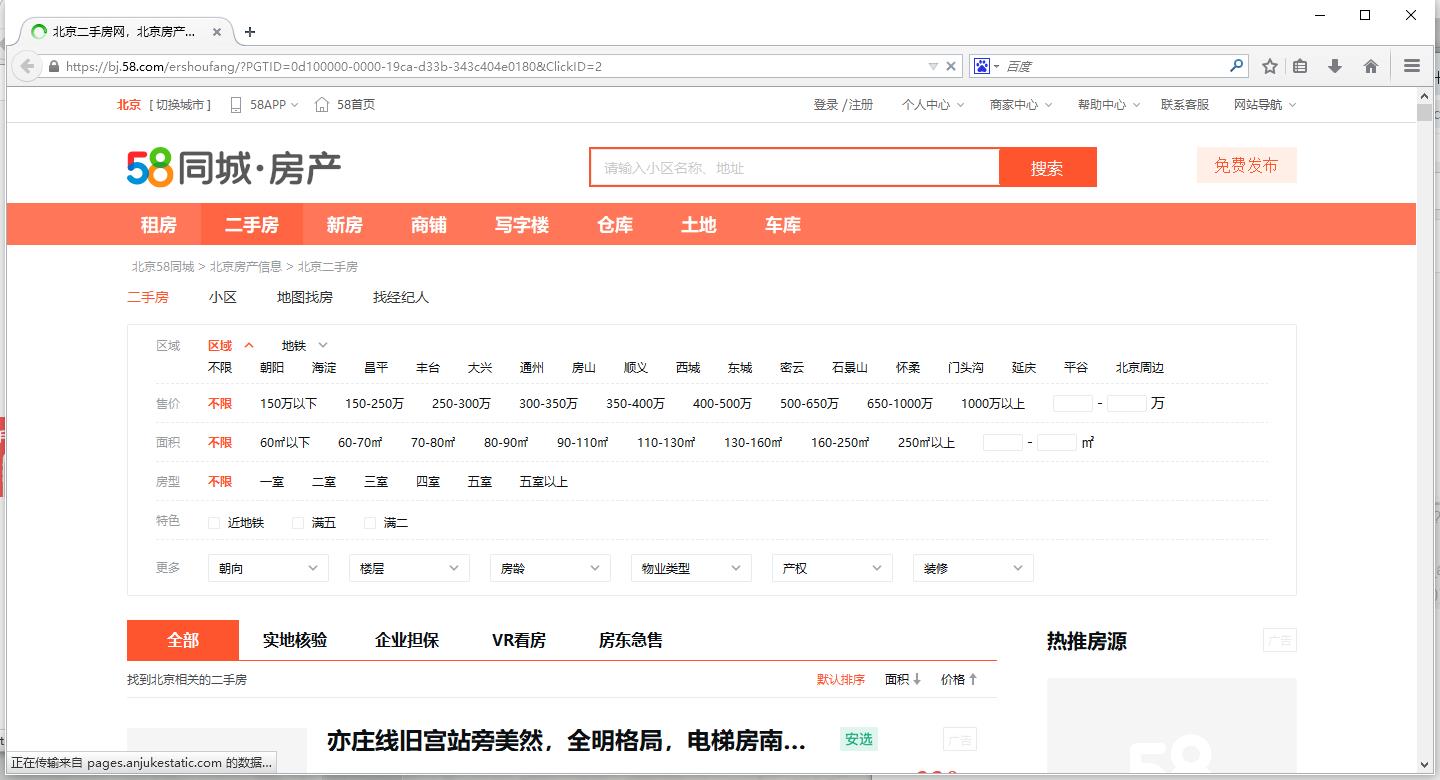The image size is (1440, 780).
Task: Click the 58同城 logo
Action: point(234,167)
